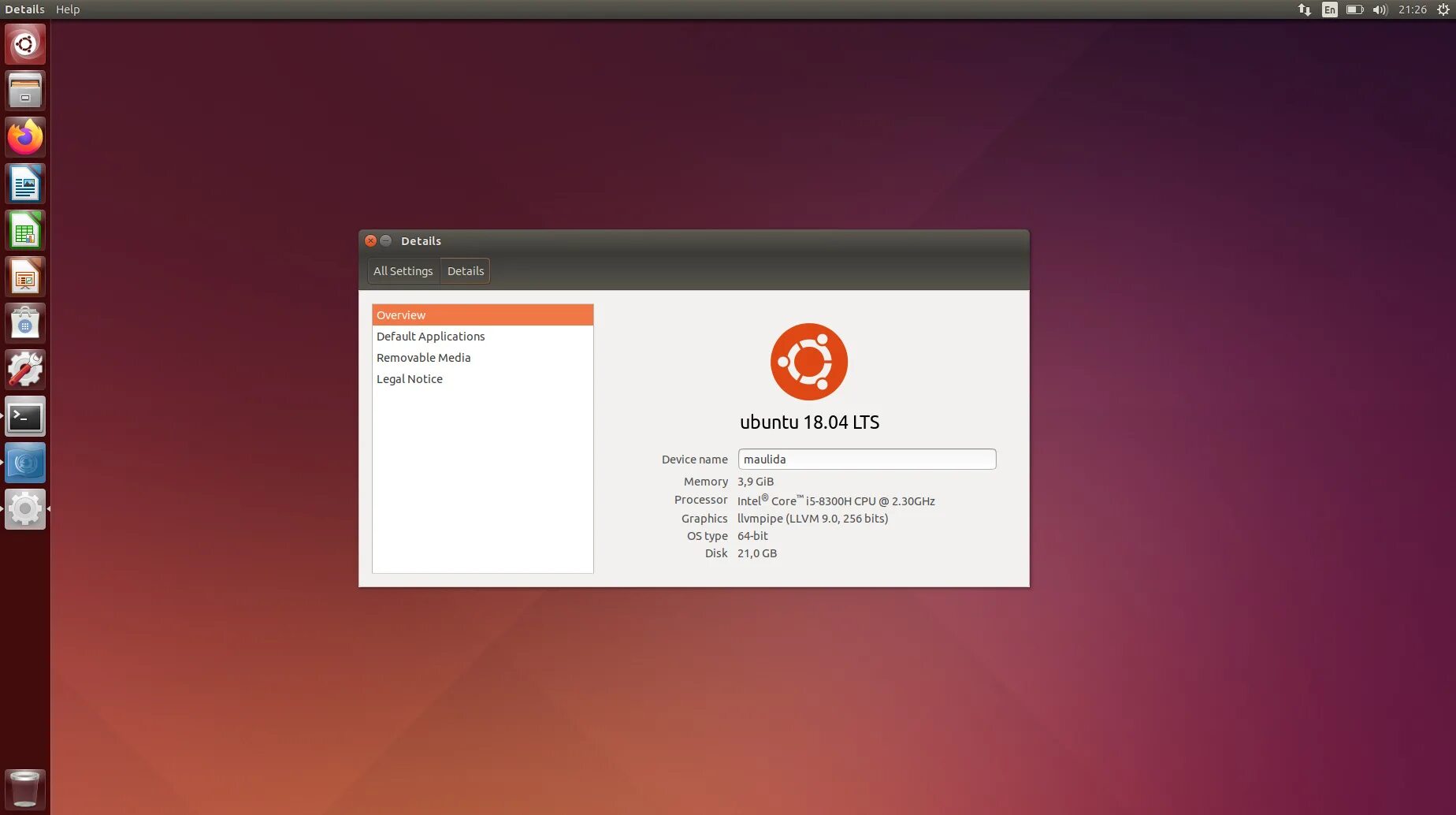The width and height of the screenshot is (1456, 815).
Task: Click the ubuntu 18.04 LTS heading
Action: tap(809, 422)
